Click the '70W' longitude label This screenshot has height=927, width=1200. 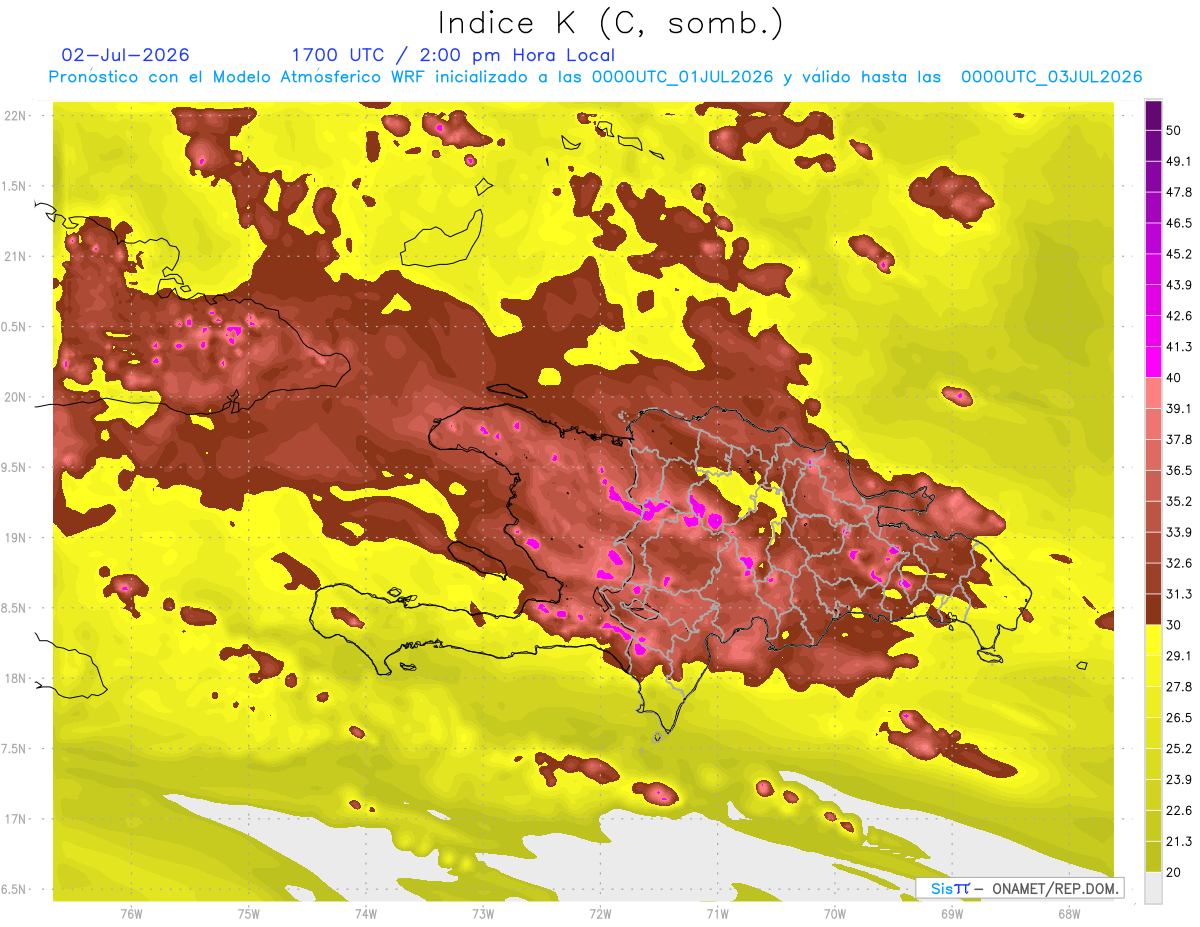pos(835,913)
